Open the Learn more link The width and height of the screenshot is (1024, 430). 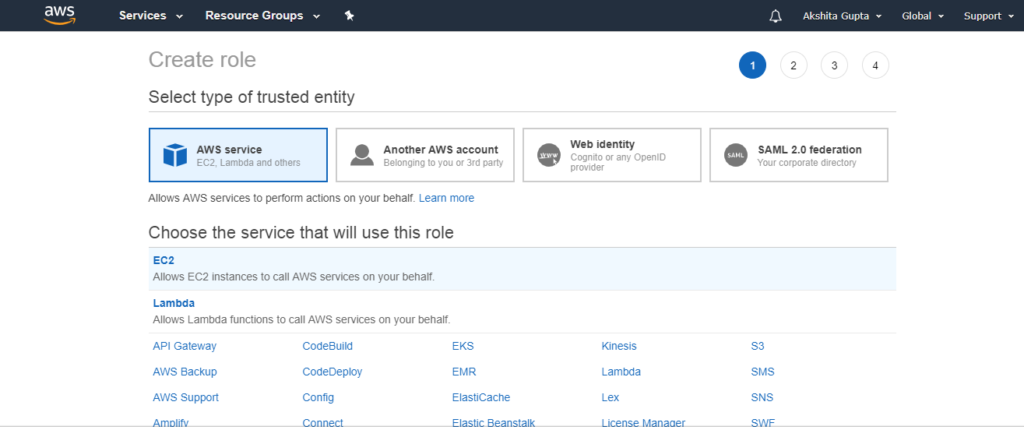pyautogui.click(x=447, y=198)
